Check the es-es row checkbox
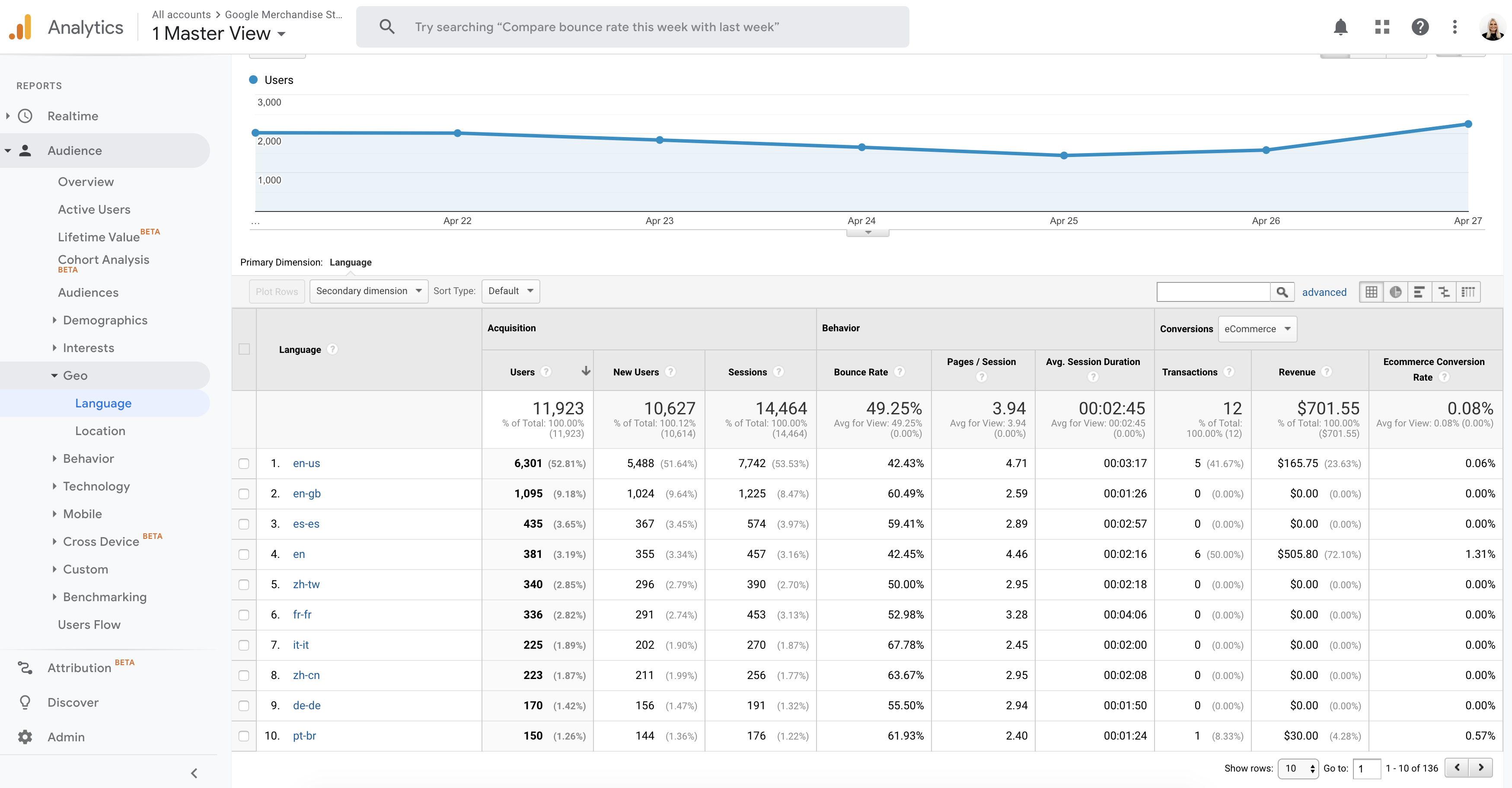This screenshot has height=788, width=1512. click(244, 524)
